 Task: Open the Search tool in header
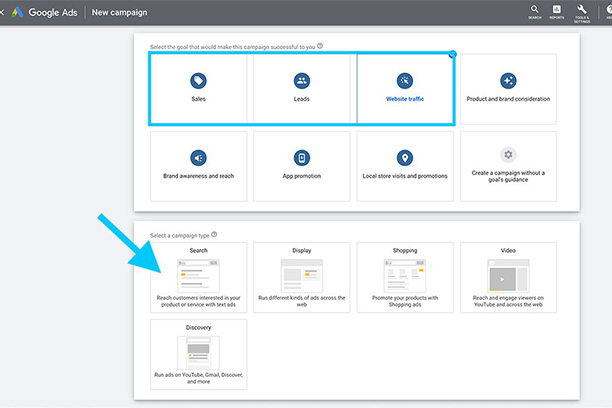point(535,12)
